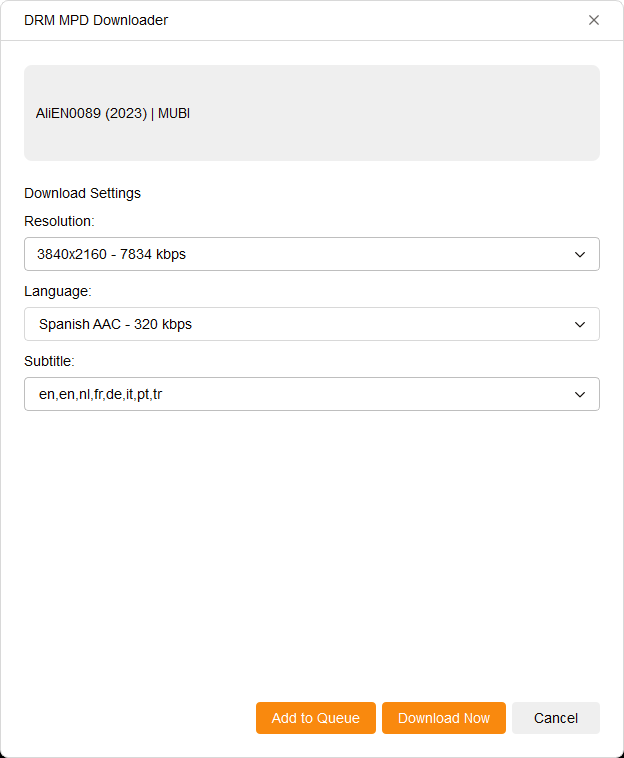Click the DRM MPD Downloader window title
This screenshot has height=758, width=624.
point(96,20)
